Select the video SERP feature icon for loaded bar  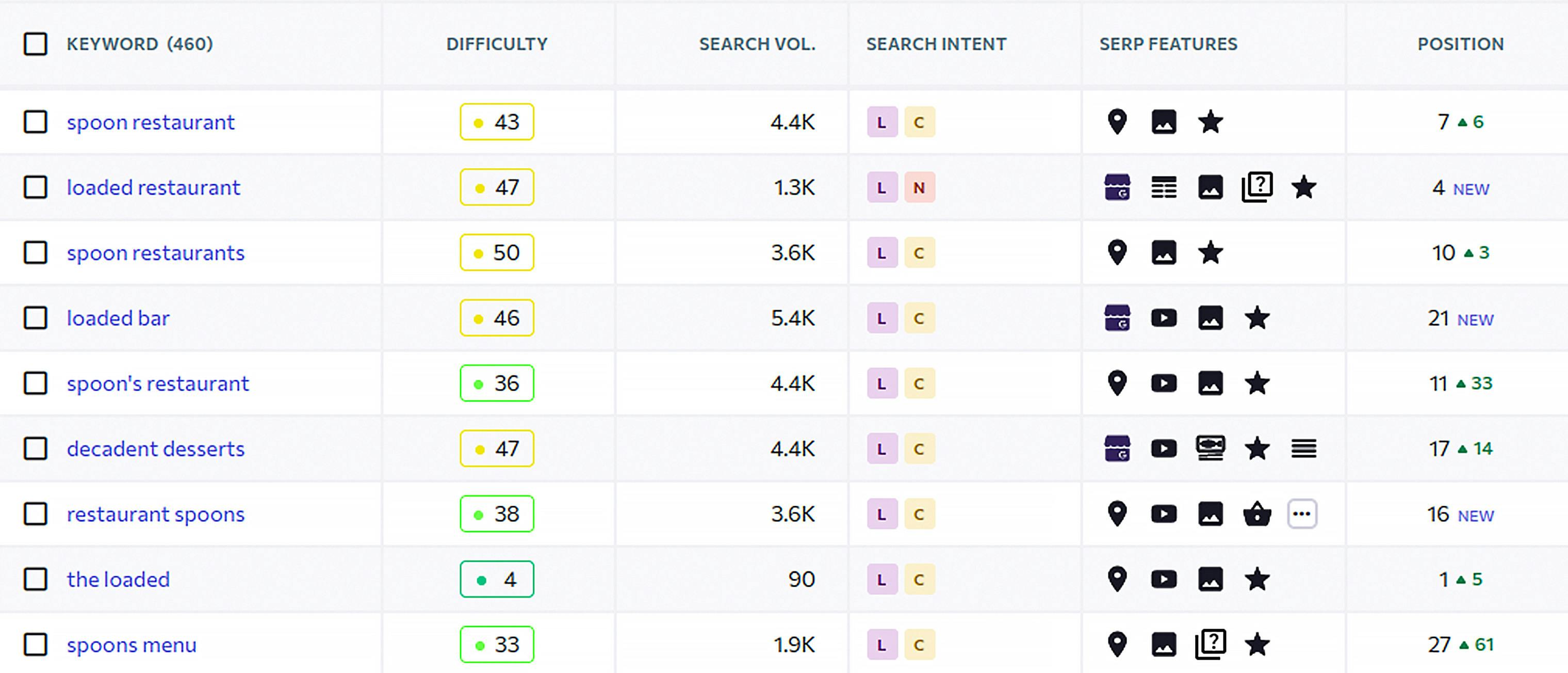1164,317
